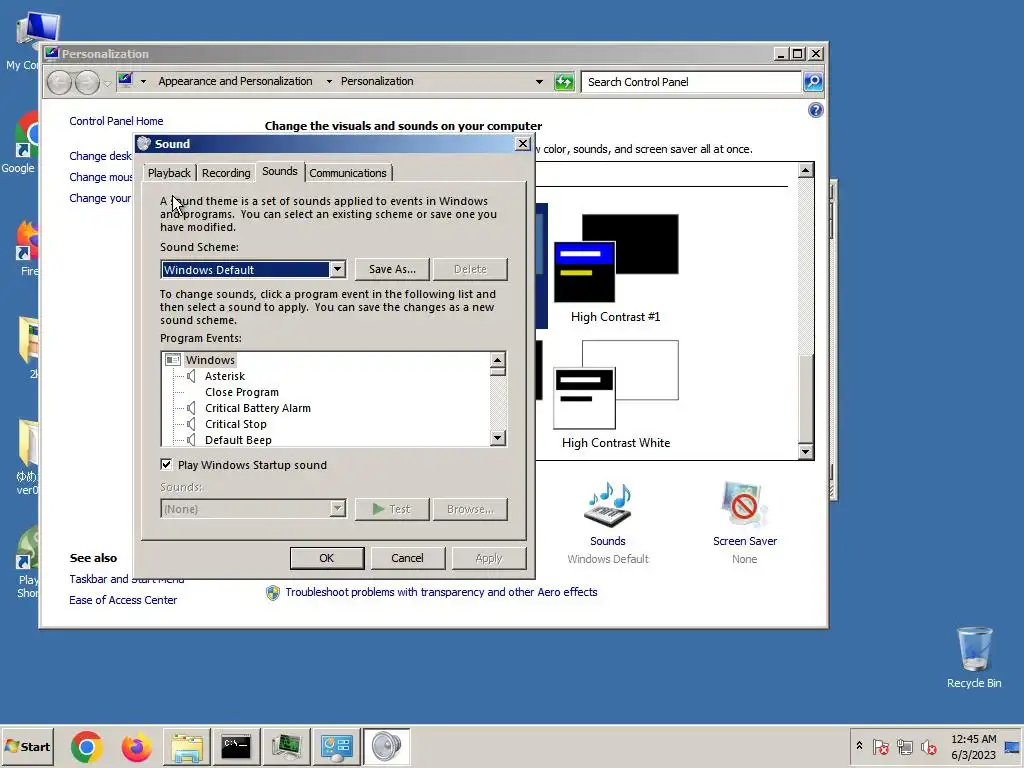Click the Sound speaker taskbar button
This screenshot has height=768, width=1024.
(387, 747)
